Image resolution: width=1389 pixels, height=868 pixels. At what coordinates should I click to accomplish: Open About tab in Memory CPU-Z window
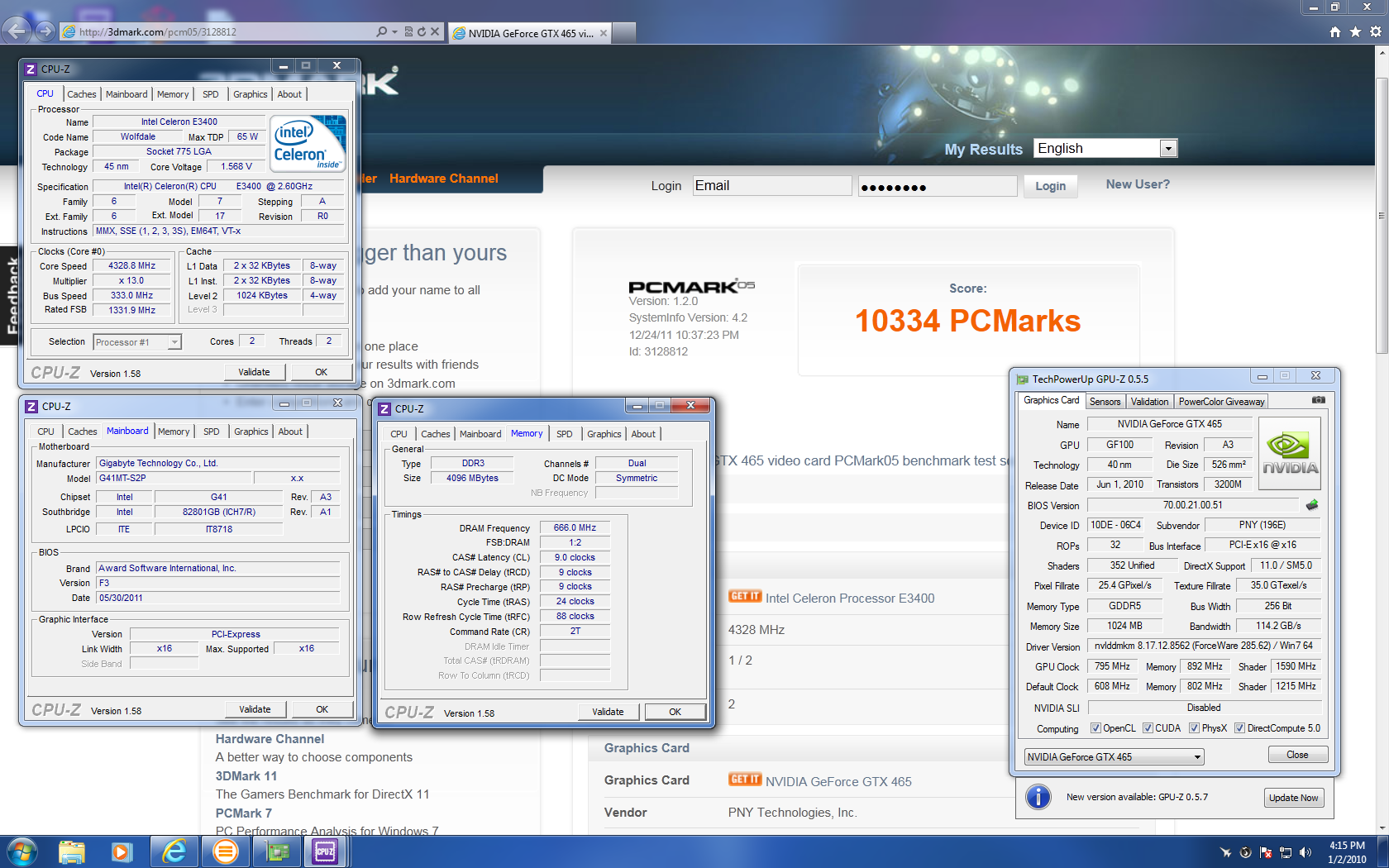click(643, 434)
